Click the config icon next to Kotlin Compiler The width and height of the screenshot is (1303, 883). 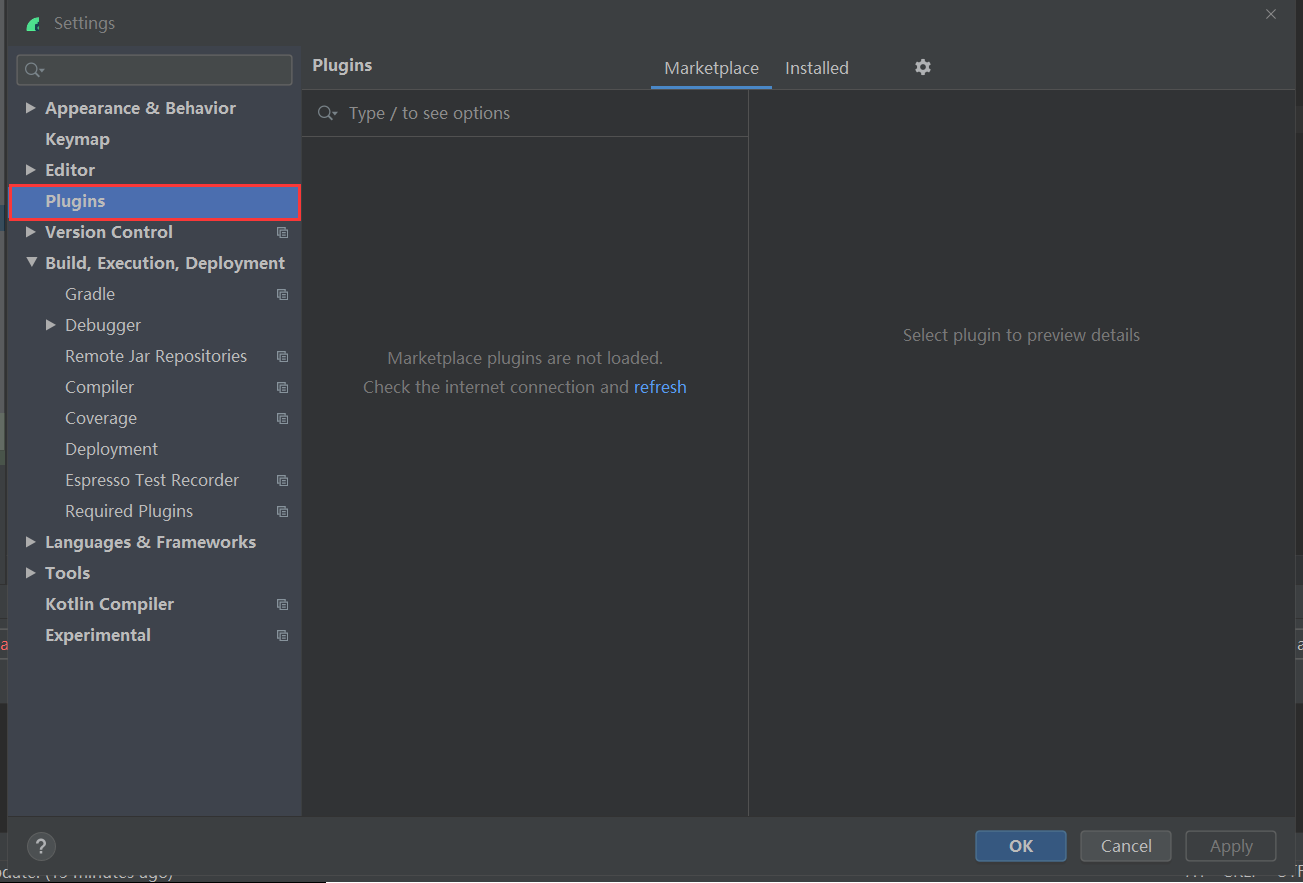pyautogui.click(x=282, y=604)
